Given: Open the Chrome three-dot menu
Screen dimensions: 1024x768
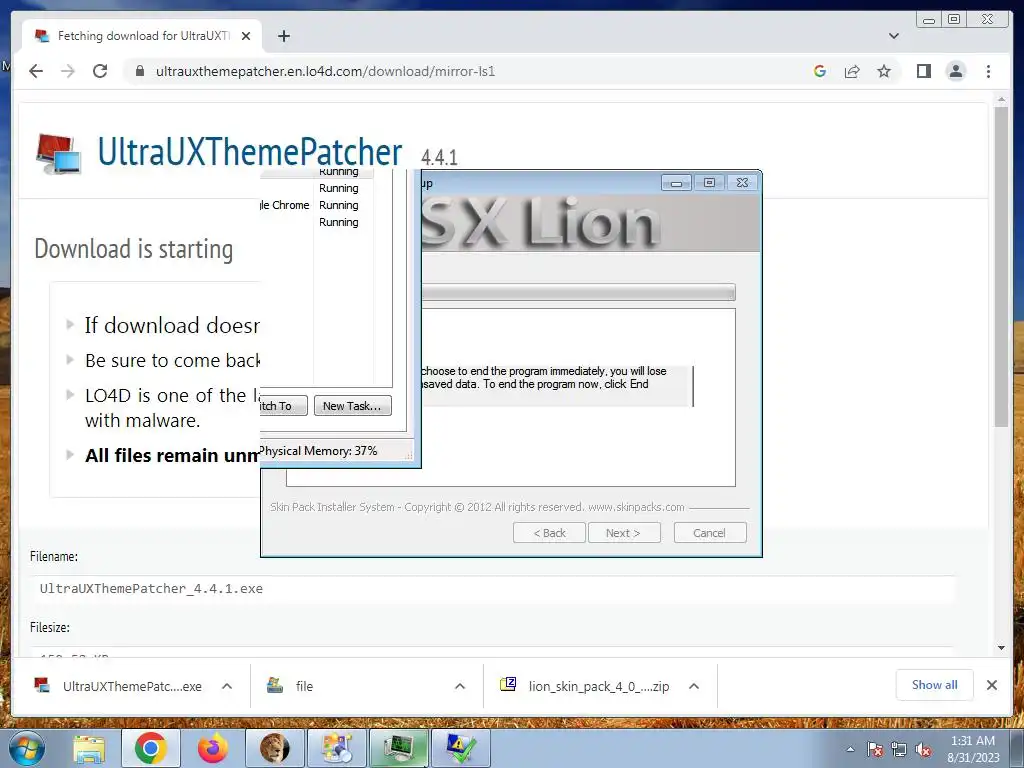Looking at the screenshot, I should pyautogui.click(x=988, y=71).
